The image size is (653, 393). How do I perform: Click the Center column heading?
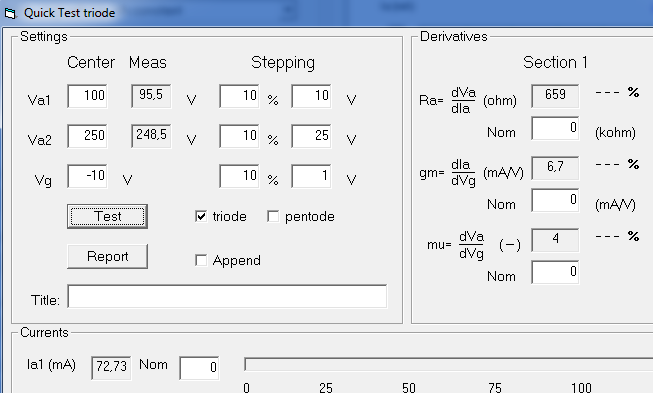pyautogui.click(x=91, y=62)
